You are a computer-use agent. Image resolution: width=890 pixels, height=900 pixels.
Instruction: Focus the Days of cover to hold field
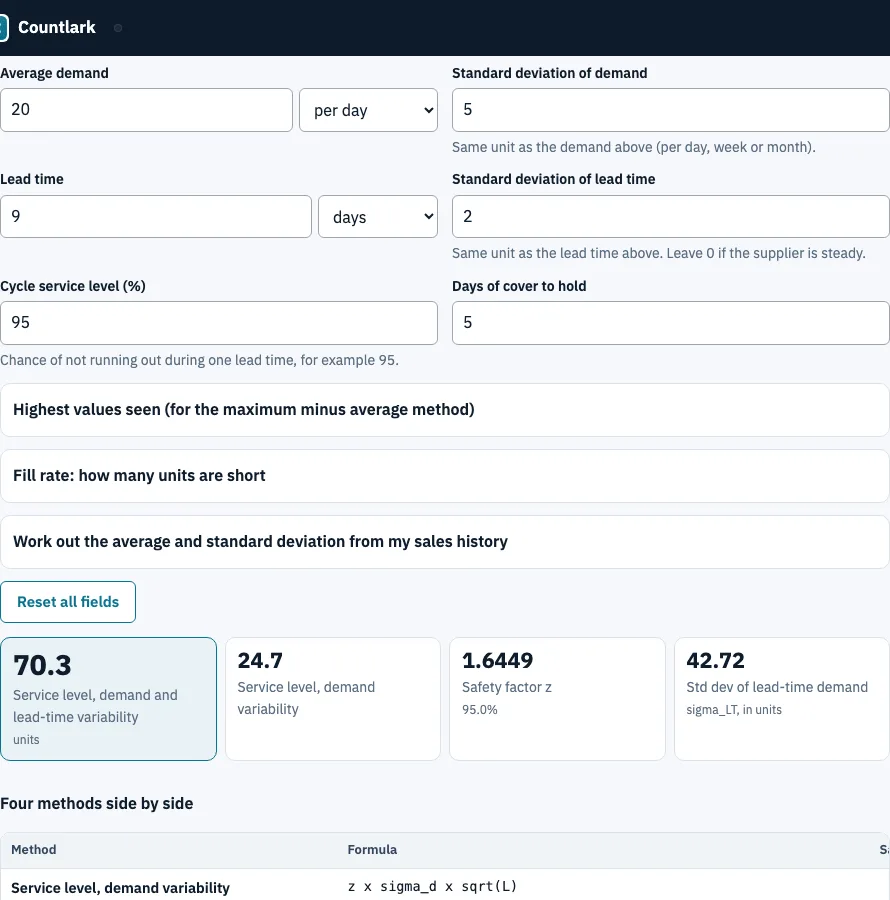pyautogui.click(x=671, y=323)
